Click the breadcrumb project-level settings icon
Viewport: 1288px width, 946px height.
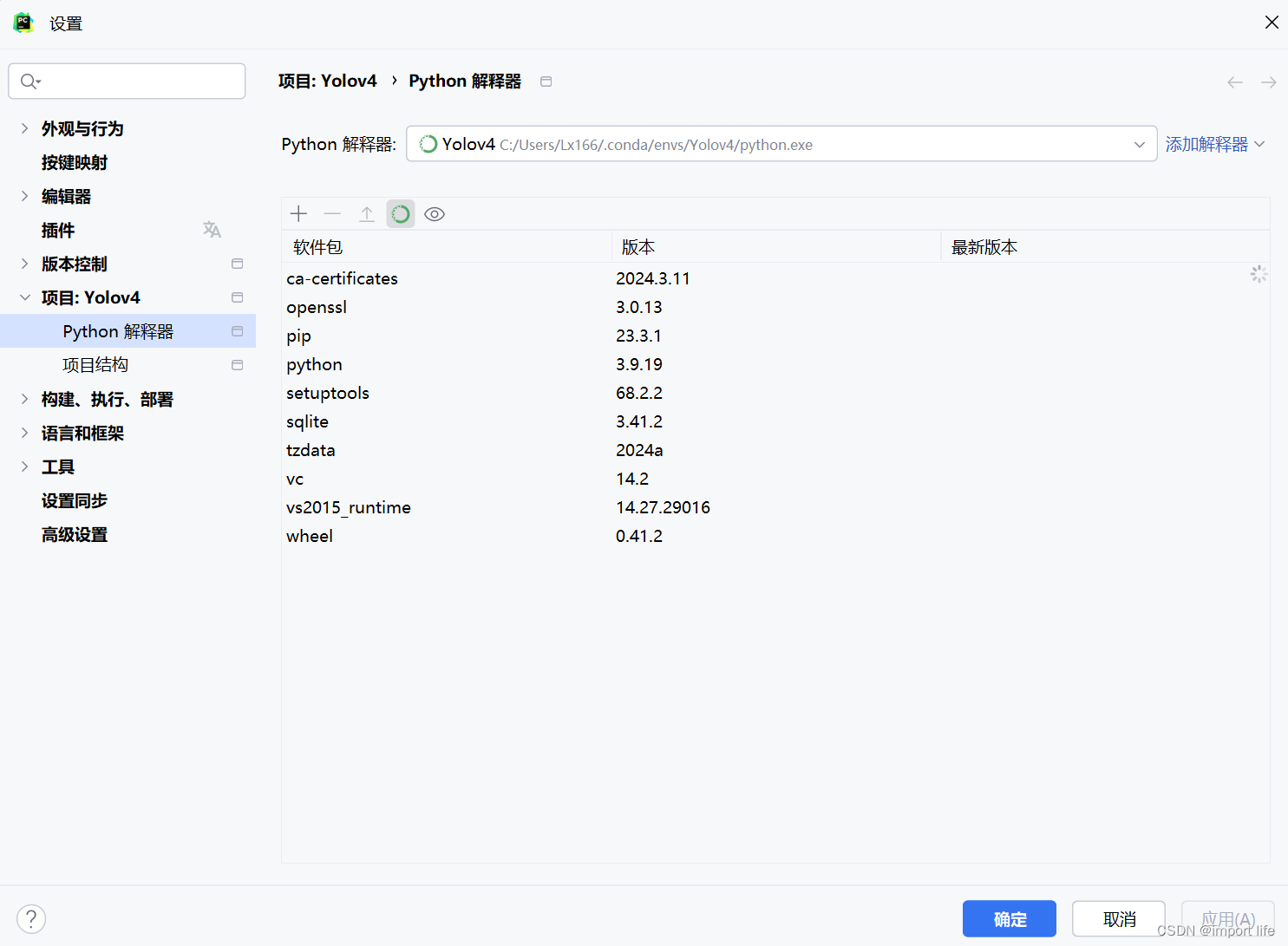pyautogui.click(x=546, y=82)
